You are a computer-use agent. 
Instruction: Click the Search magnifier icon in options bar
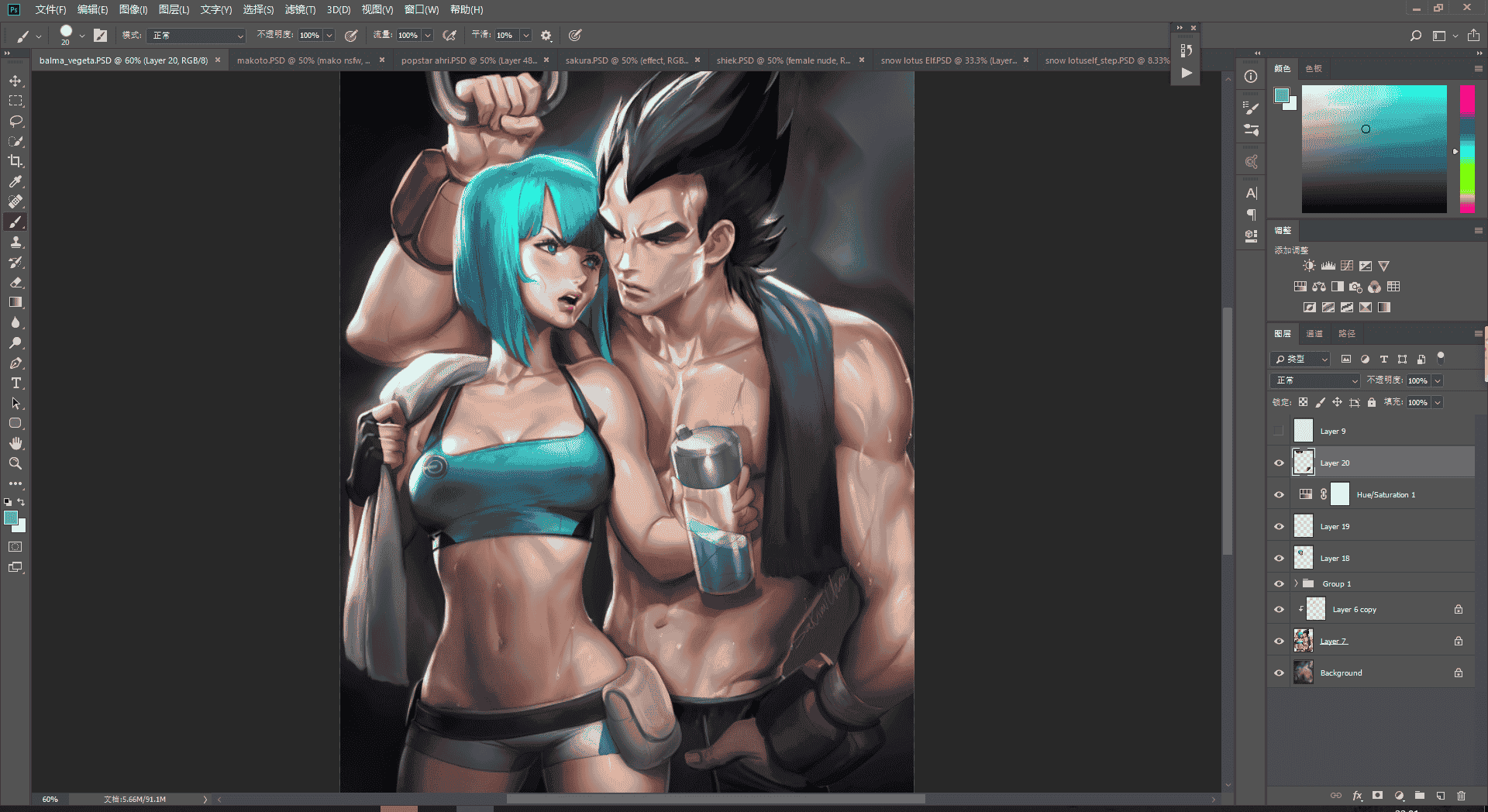coord(1415,36)
